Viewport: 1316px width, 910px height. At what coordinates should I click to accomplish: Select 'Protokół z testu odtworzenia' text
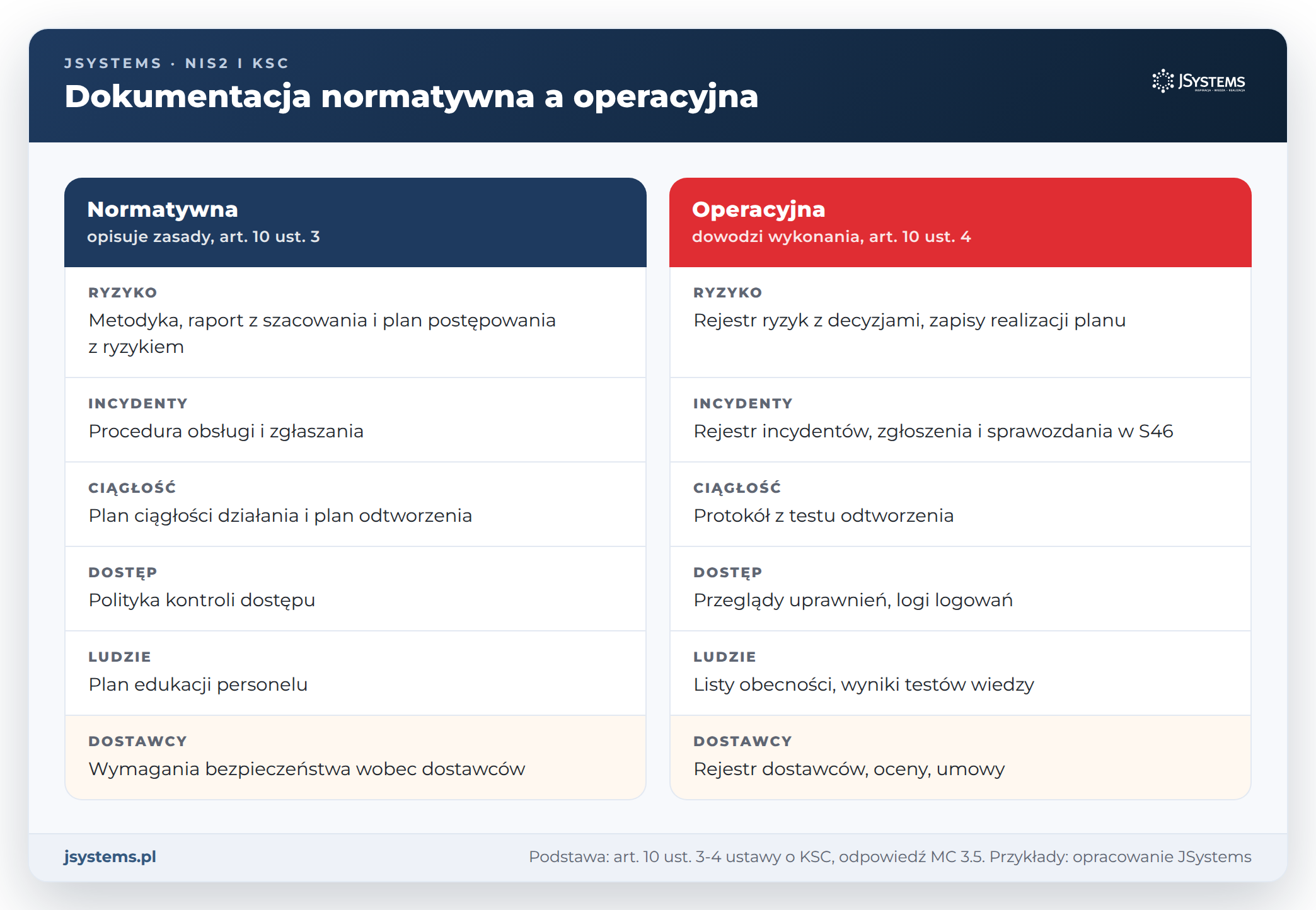824,515
